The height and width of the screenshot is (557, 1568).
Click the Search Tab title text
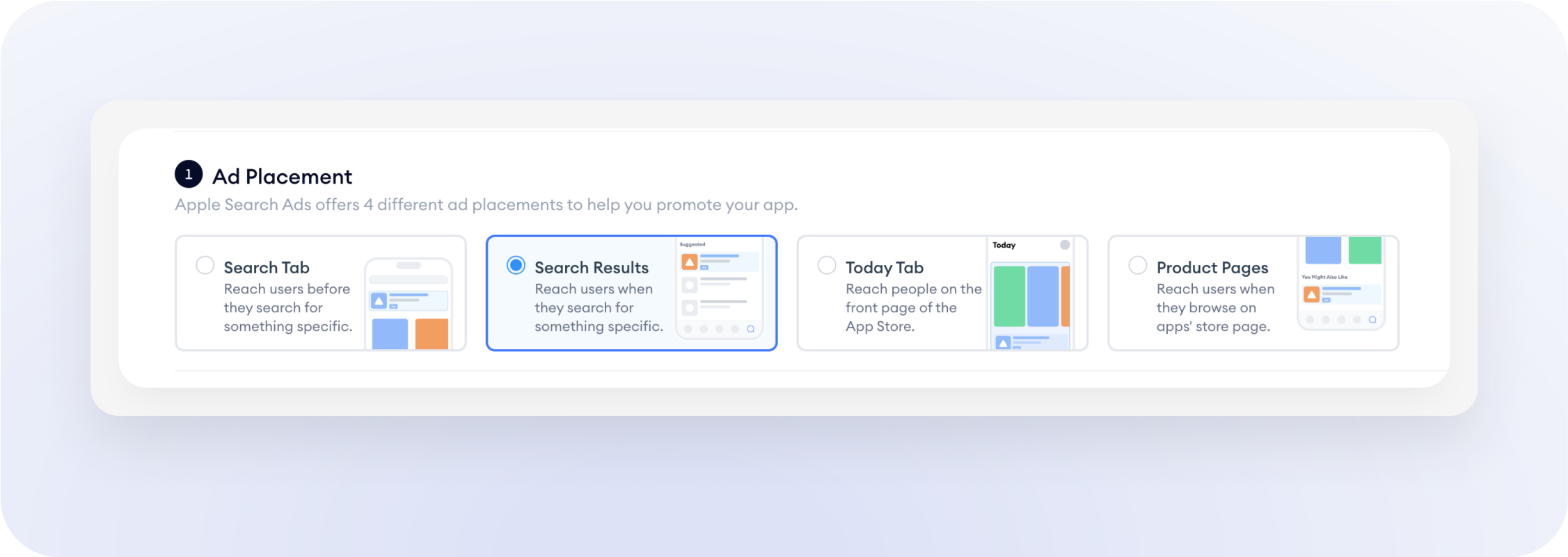[267, 268]
